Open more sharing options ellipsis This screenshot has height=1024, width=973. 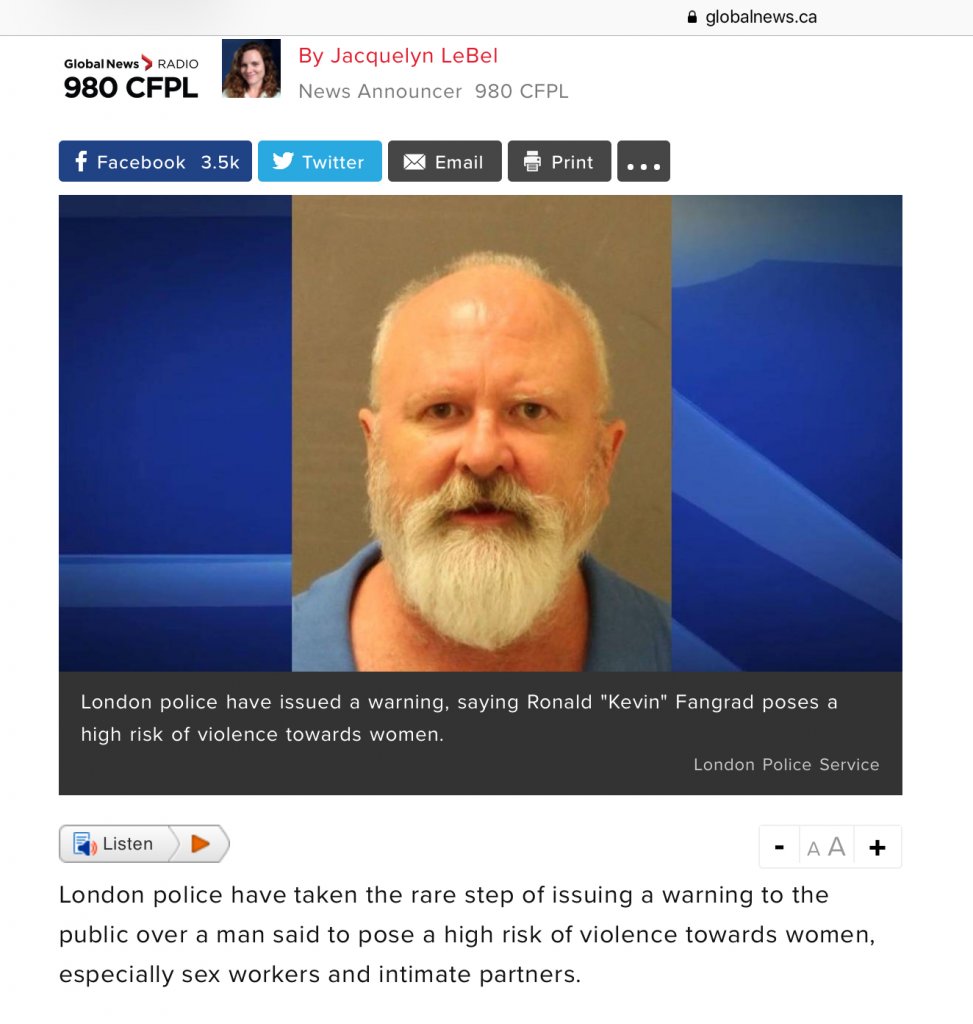(x=643, y=161)
